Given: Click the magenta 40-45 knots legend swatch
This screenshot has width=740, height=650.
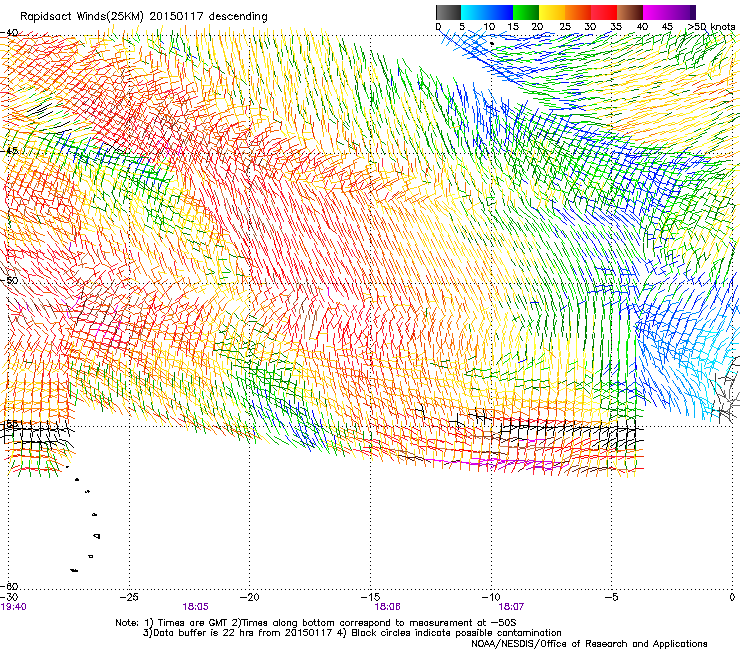Looking at the screenshot, I should [x=656, y=12].
